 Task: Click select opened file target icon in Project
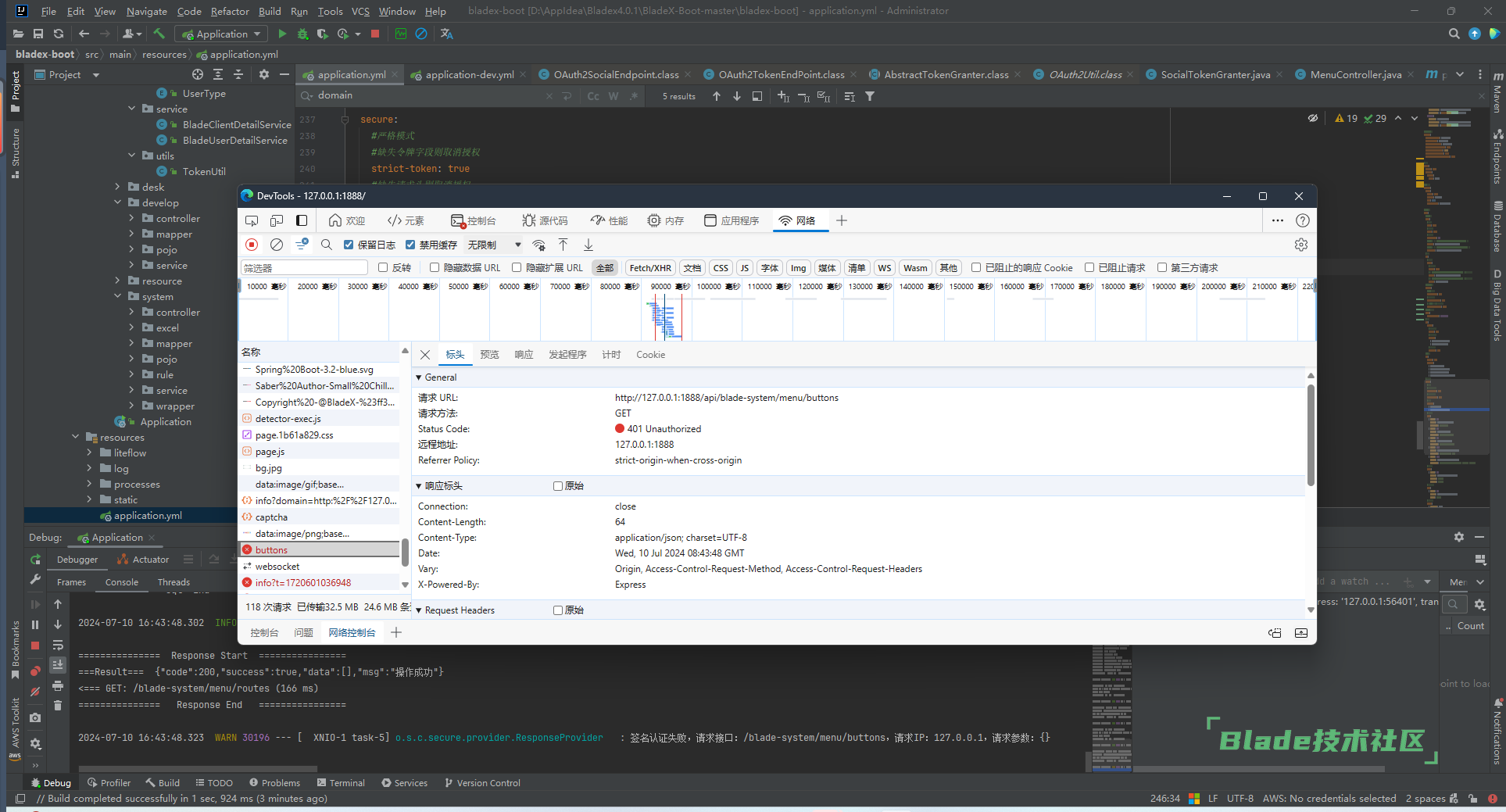(x=198, y=74)
